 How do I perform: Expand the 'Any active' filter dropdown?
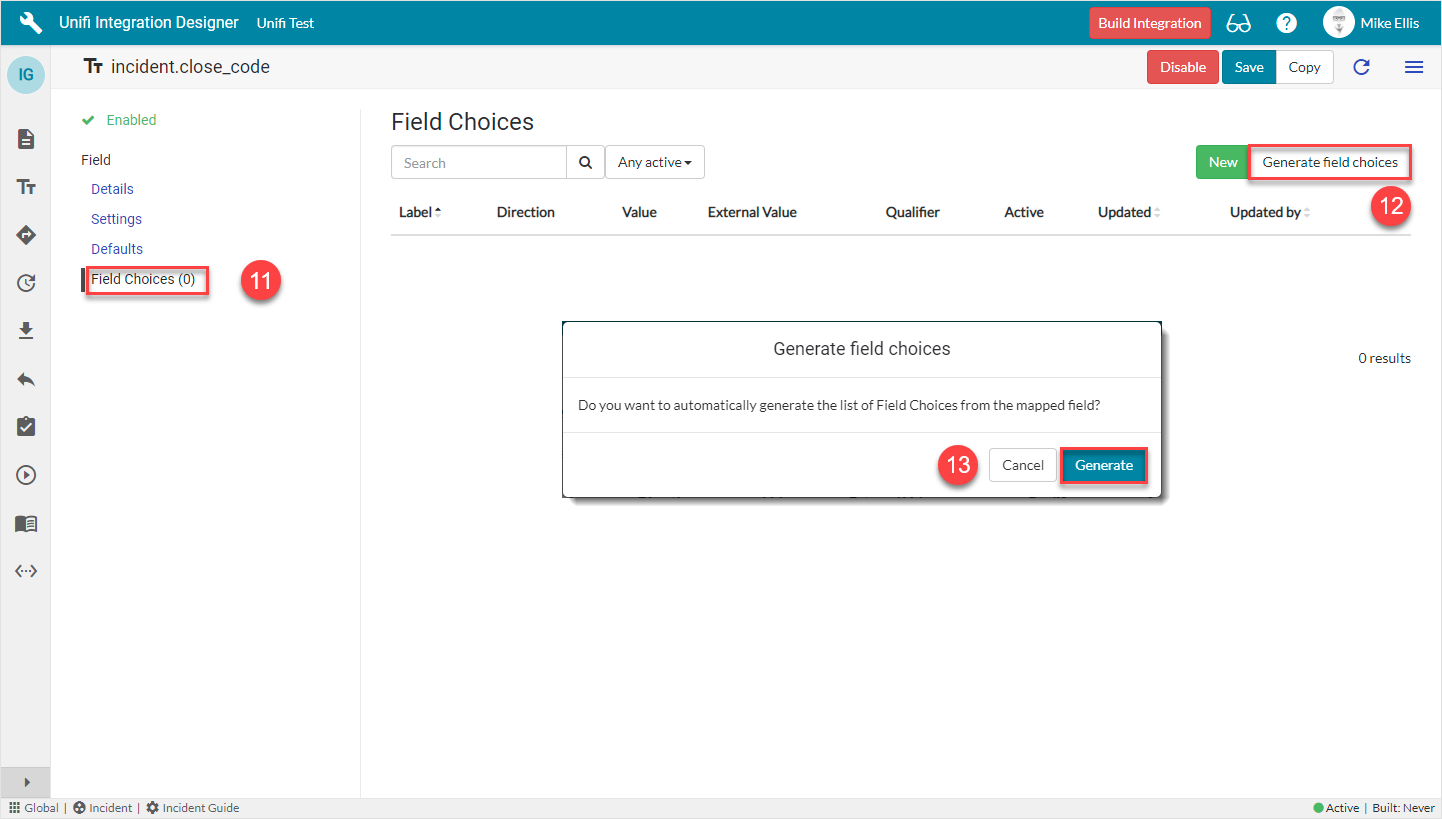coord(654,162)
